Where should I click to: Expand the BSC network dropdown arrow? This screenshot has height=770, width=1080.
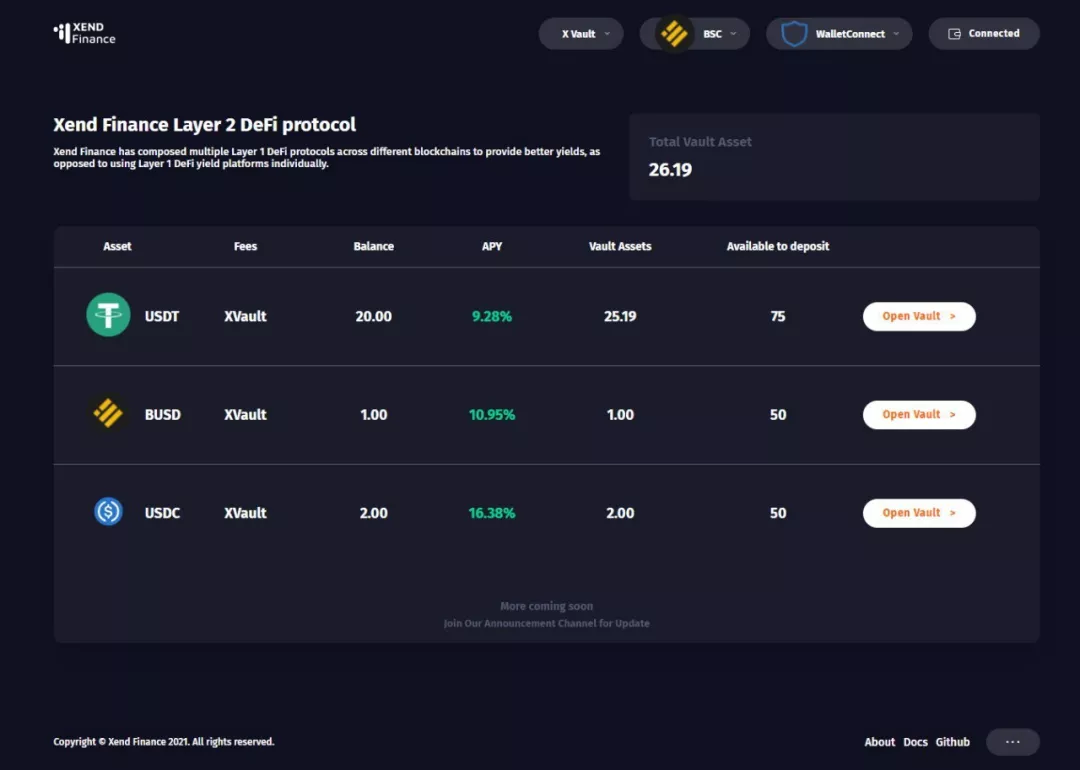[734, 34]
